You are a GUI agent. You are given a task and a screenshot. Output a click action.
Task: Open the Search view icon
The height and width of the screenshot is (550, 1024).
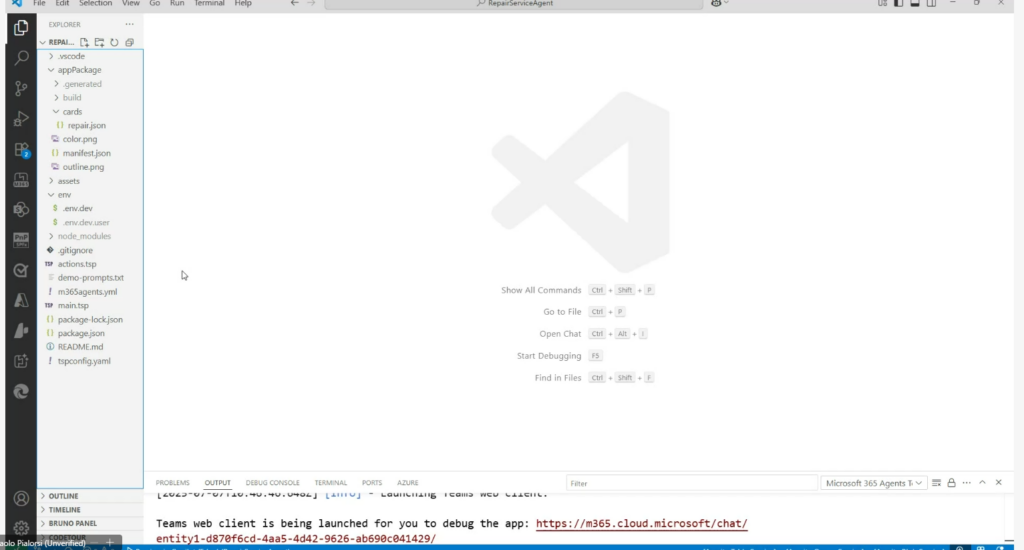[x=21, y=57]
